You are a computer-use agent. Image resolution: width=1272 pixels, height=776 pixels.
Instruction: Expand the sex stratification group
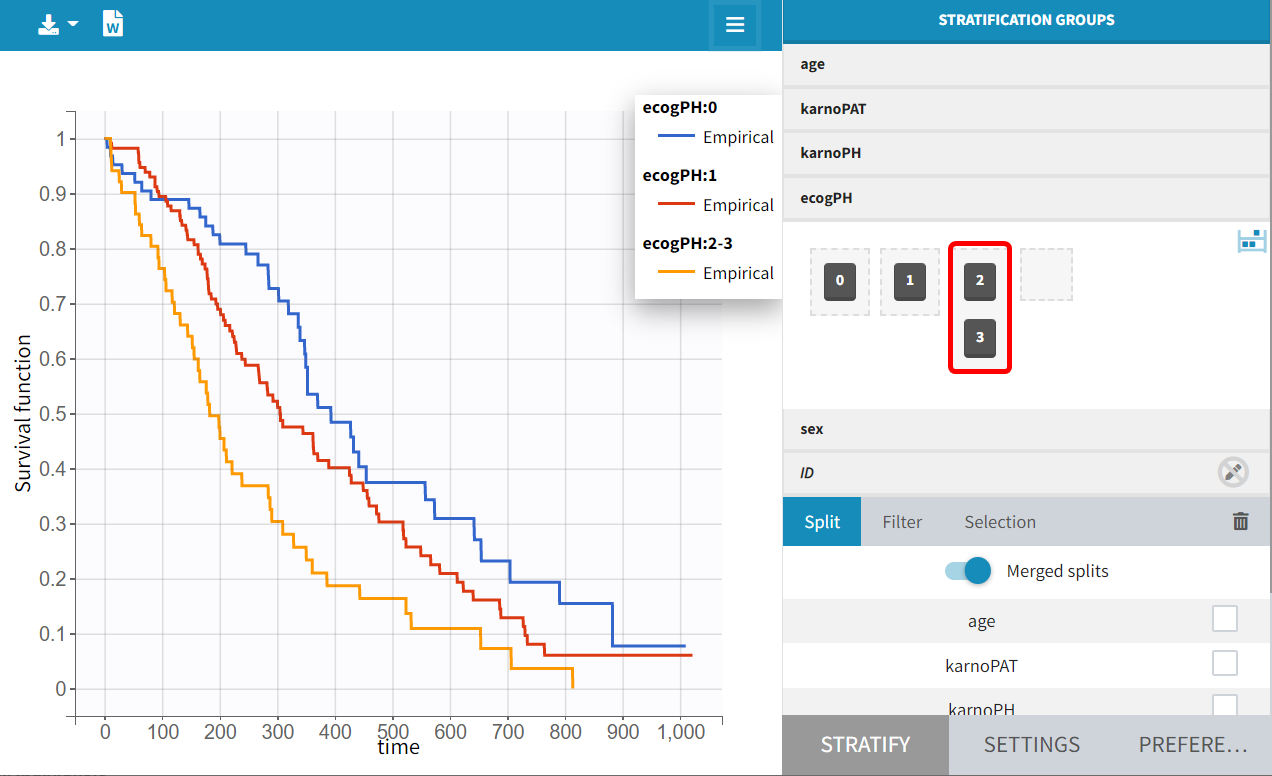click(x=1024, y=429)
